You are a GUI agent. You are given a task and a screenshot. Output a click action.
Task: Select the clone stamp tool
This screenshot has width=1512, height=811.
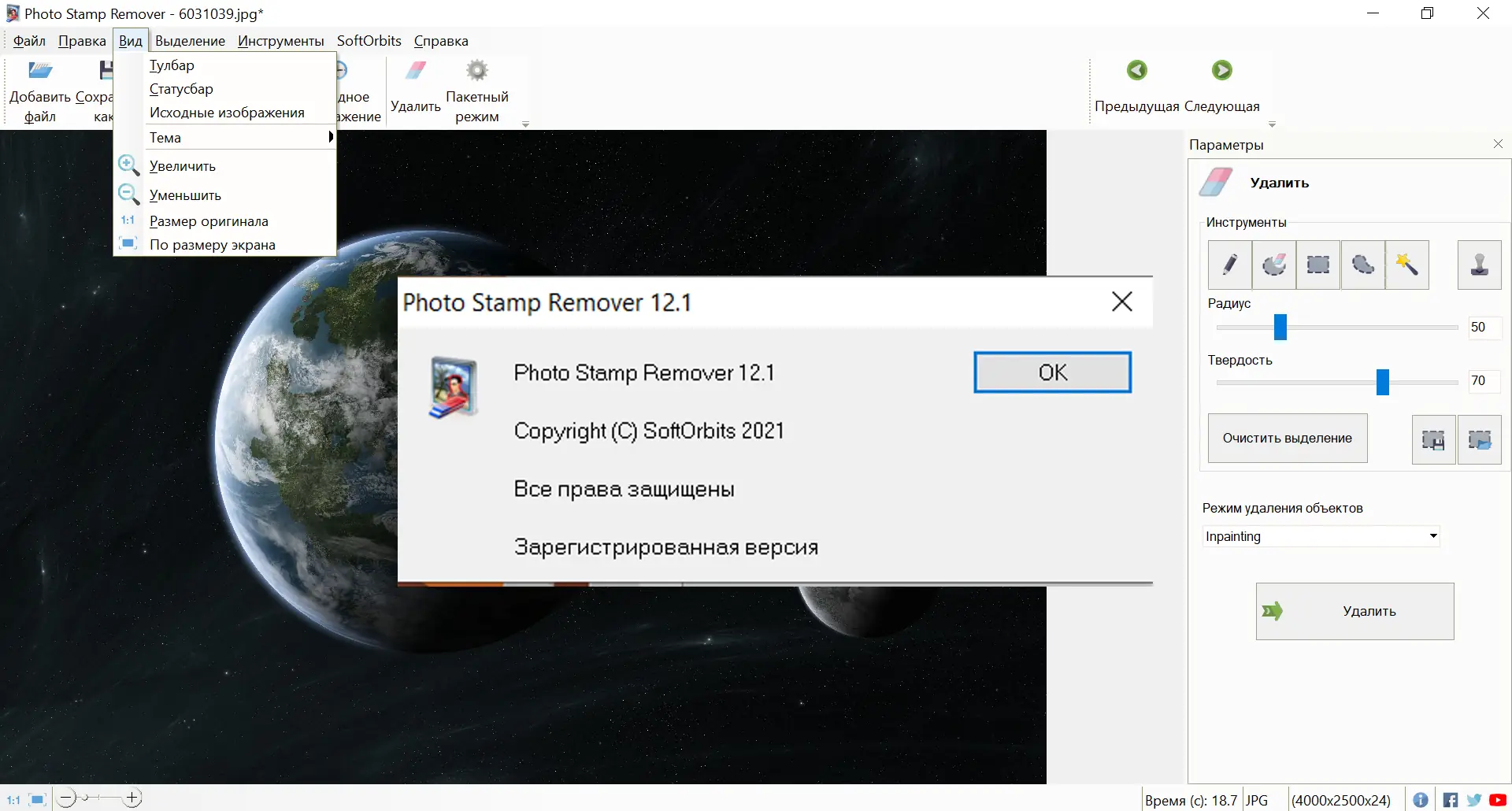point(1480,265)
